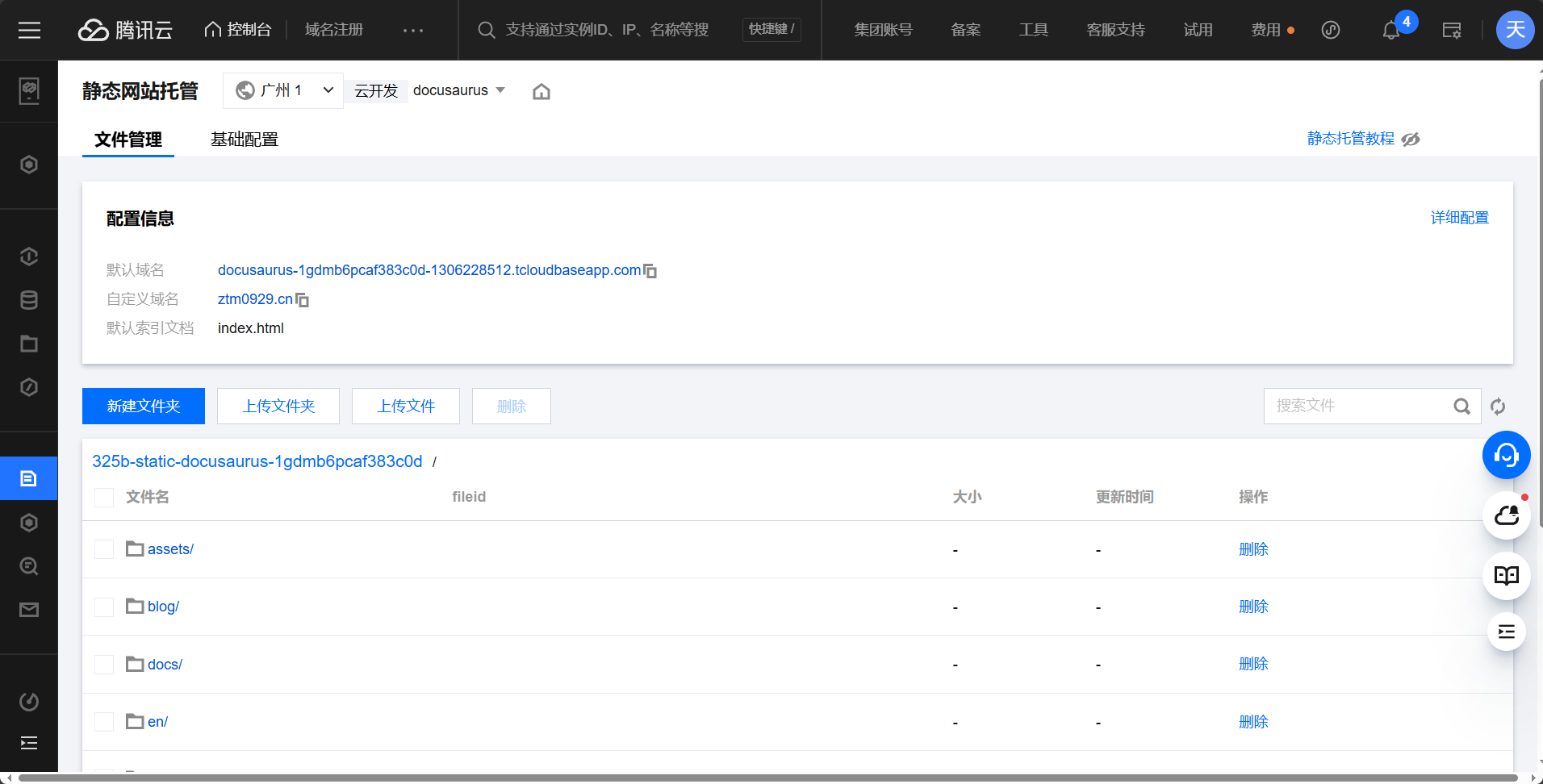This screenshot has width=1543, height=784.
Task: Switch to 基础配置 tab
Action: pyautogui.click(x=245, y=140)
